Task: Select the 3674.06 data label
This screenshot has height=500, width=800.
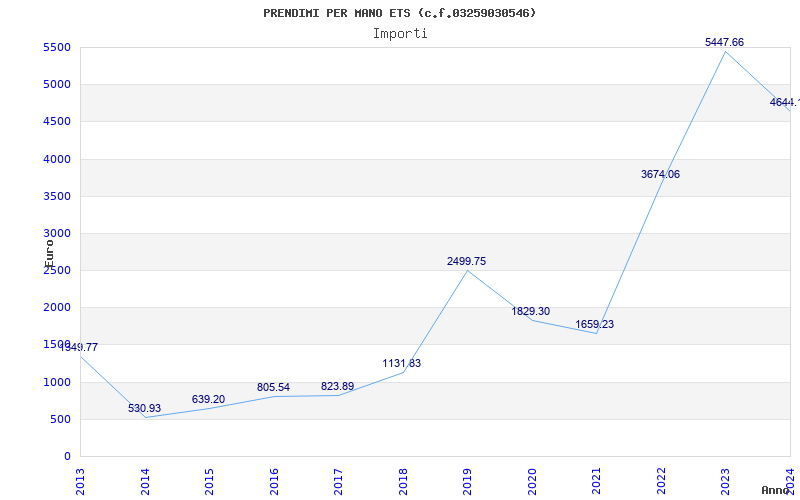Action: (660, 174)
